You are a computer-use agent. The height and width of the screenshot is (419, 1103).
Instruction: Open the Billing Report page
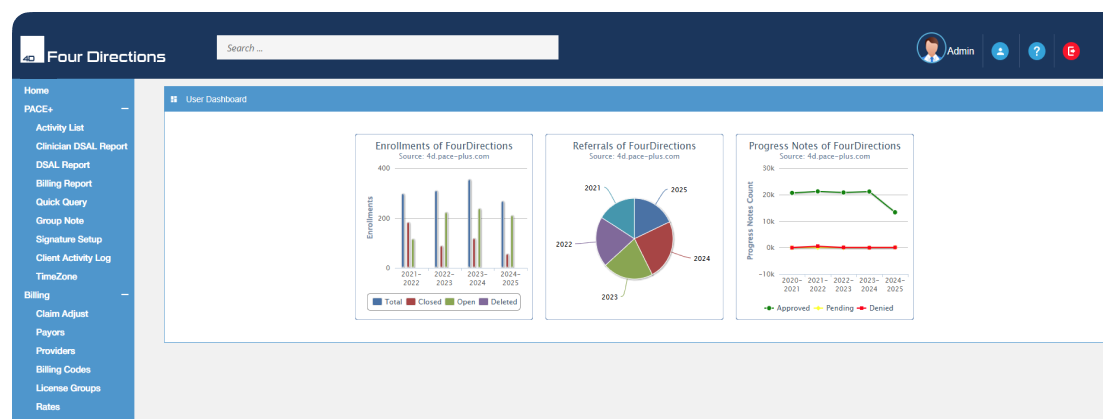64,183
